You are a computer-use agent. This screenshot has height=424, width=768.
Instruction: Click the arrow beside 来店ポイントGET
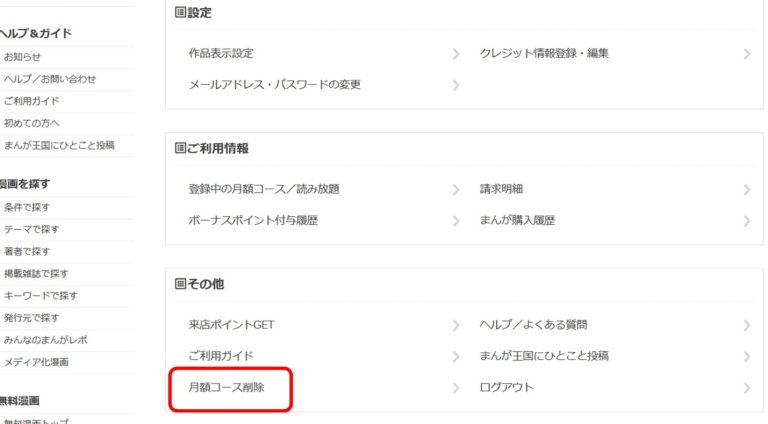456,325
